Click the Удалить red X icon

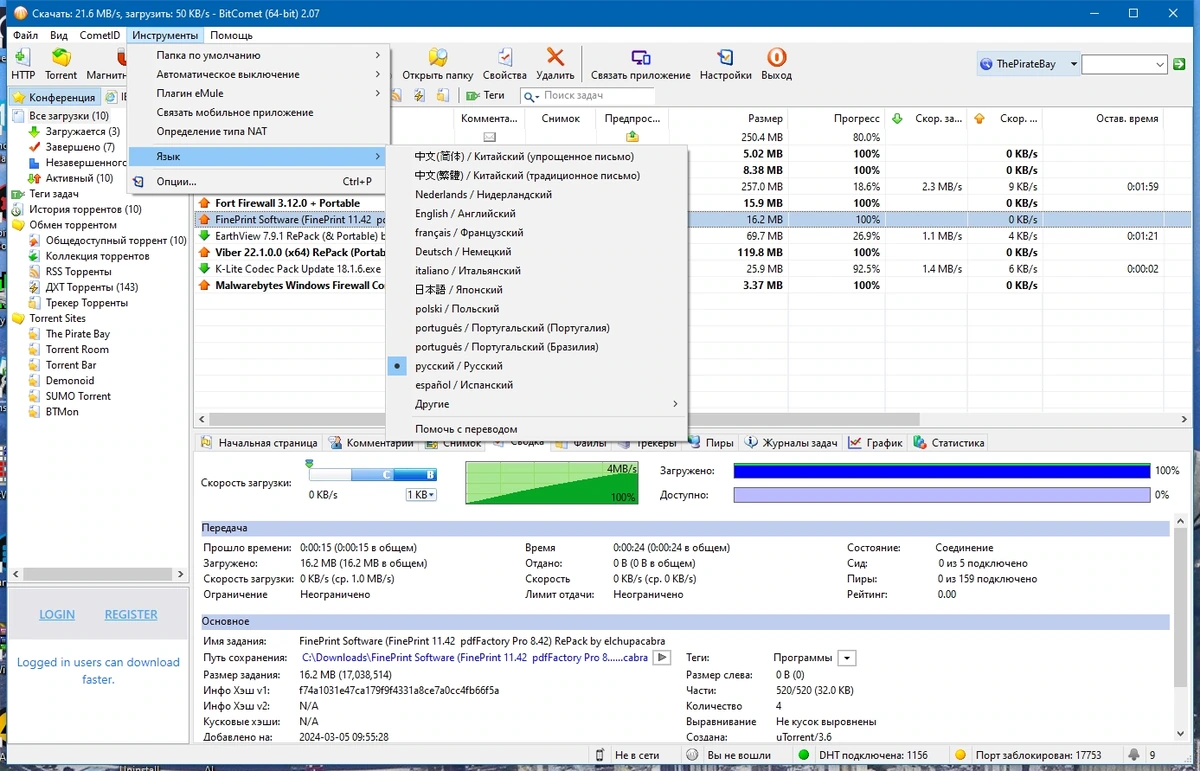point(555,57)
